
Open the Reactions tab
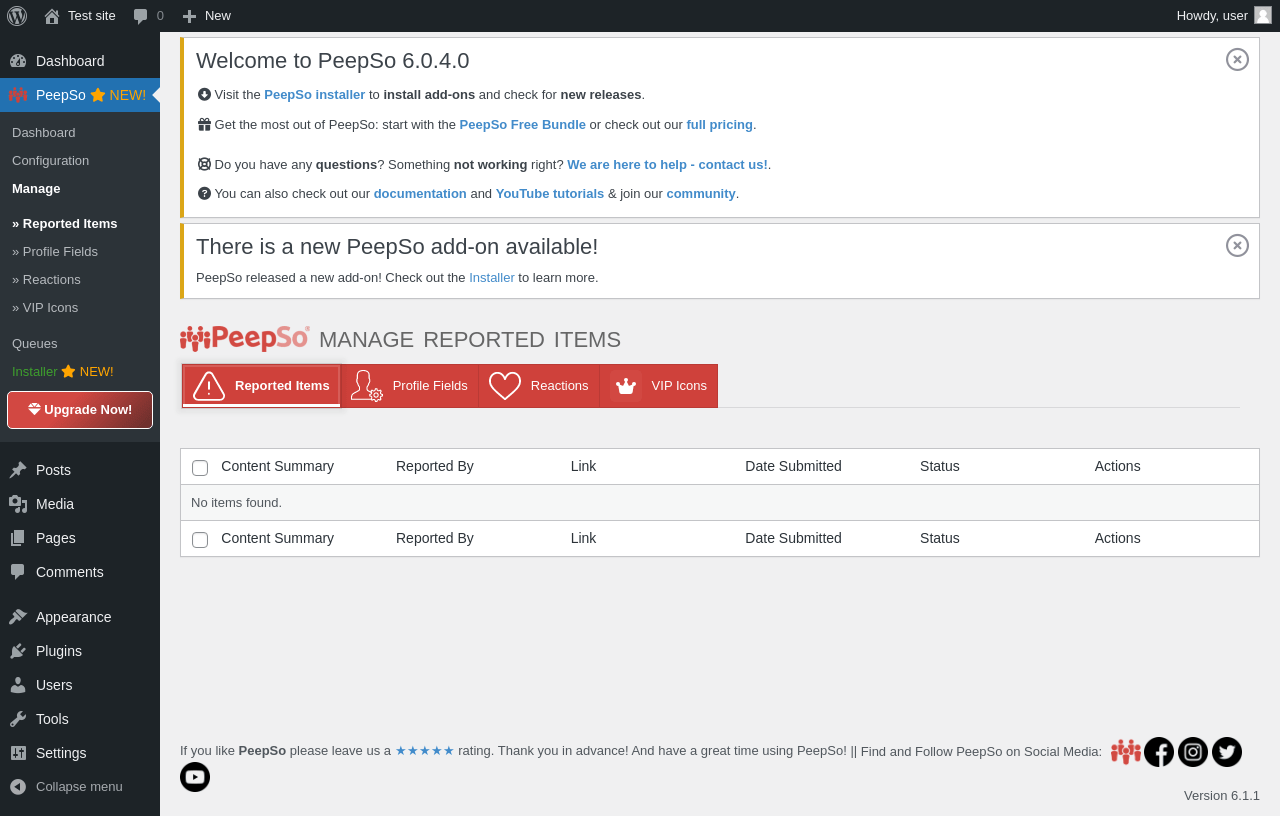point(539,386)
